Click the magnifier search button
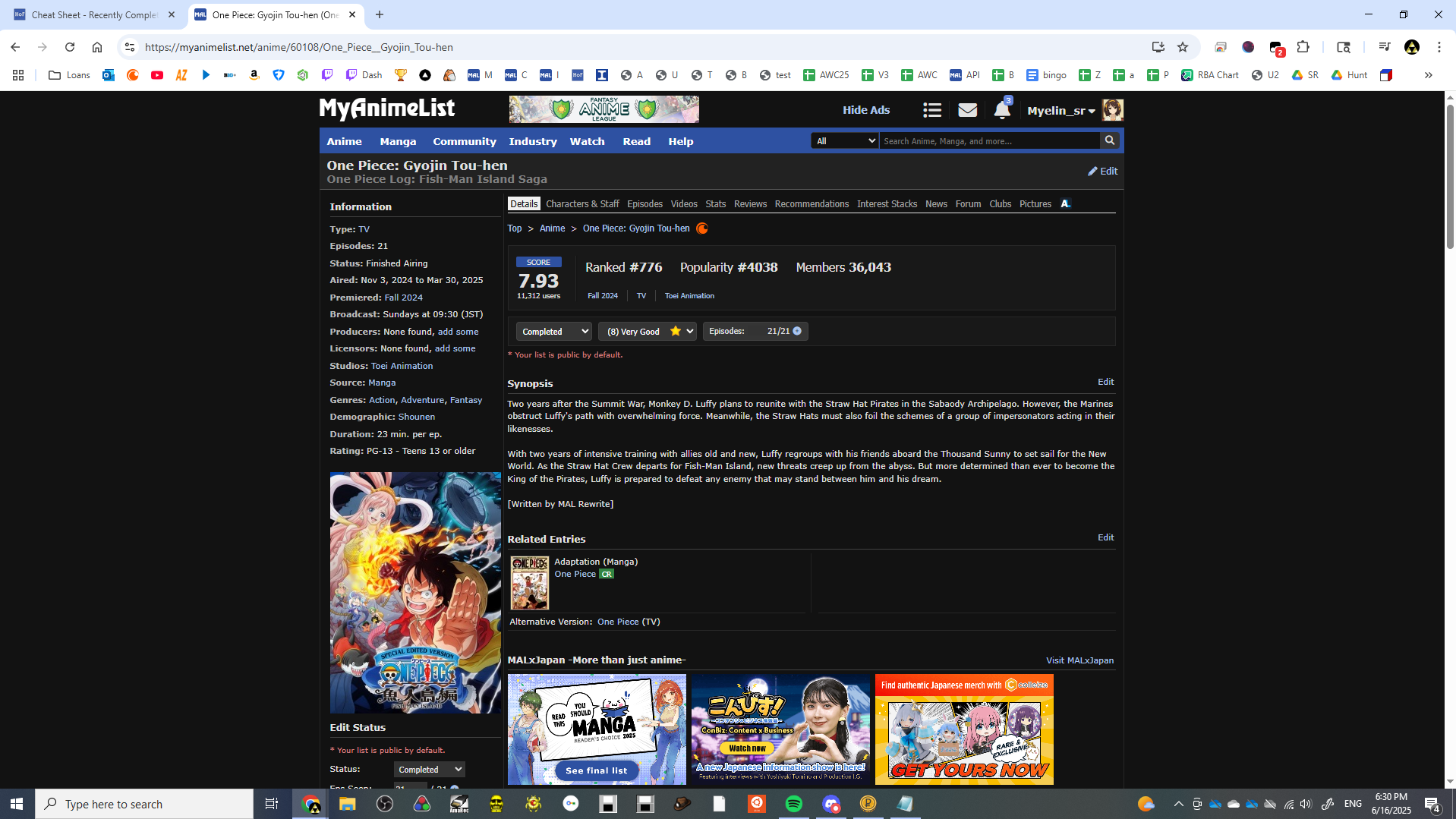 click(x=1110, y=140)
